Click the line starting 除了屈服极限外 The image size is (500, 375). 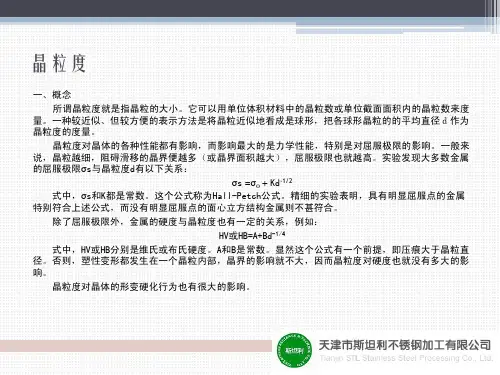185,222
